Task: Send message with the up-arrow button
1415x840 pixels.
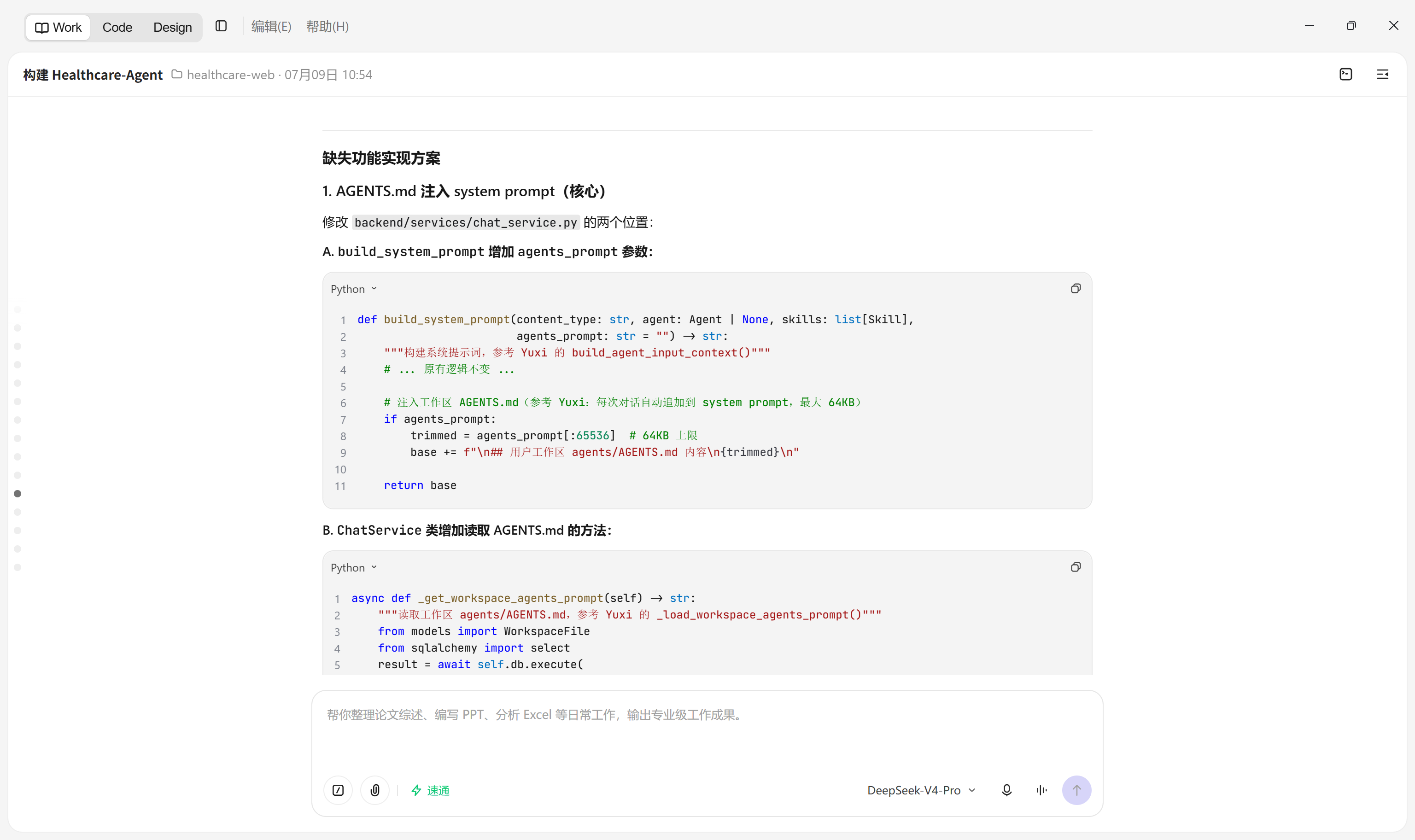Action: 1076,790
